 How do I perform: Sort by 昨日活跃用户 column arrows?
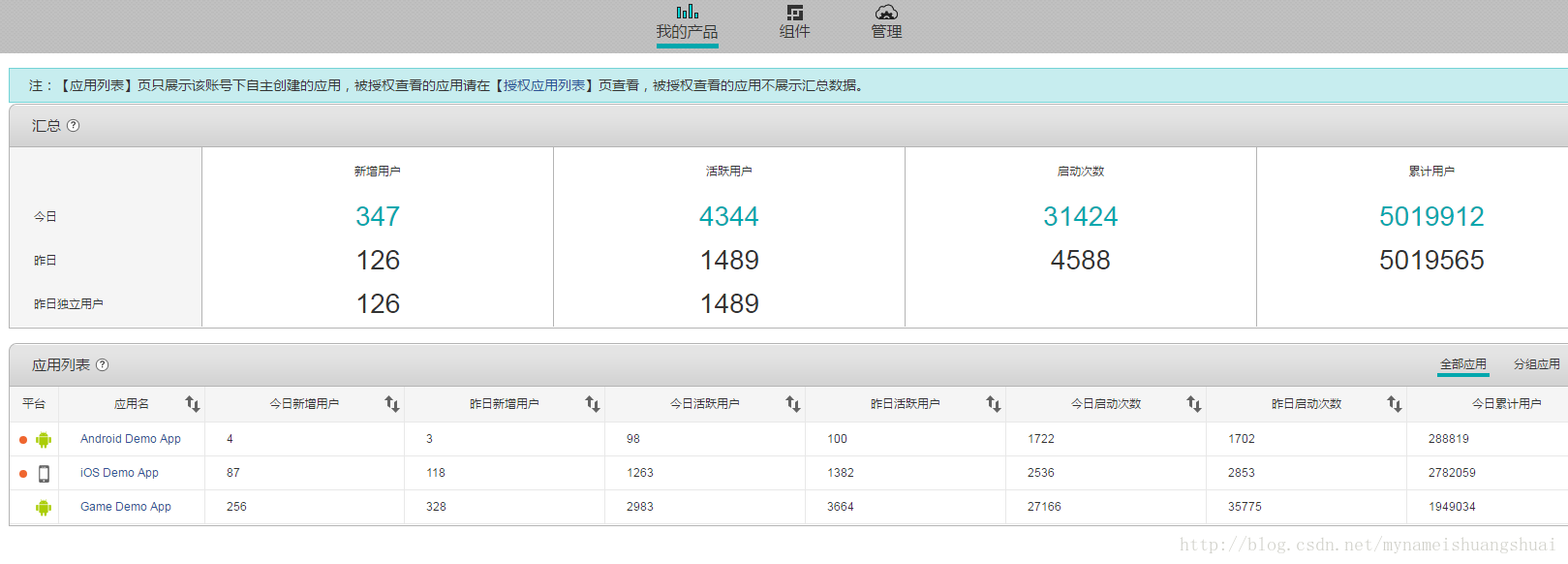[x=994, y=404]
